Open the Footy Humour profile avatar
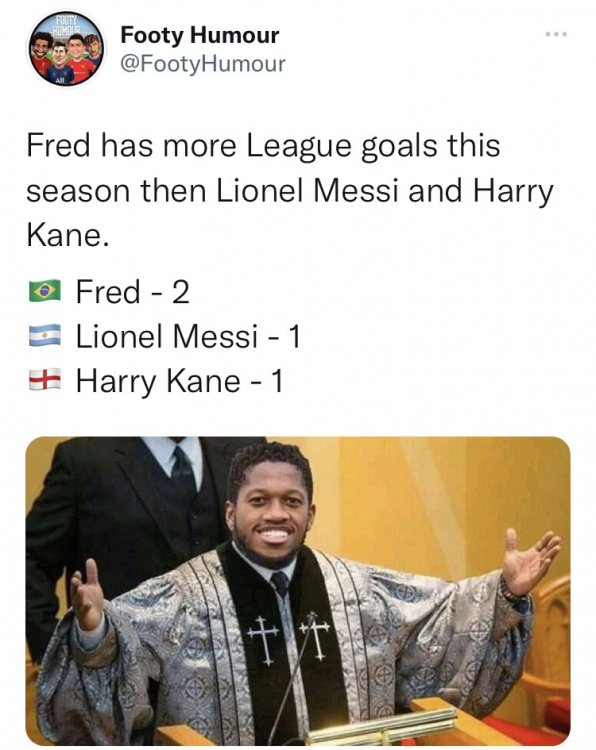 pyautogui.click(x=66, y=48)
